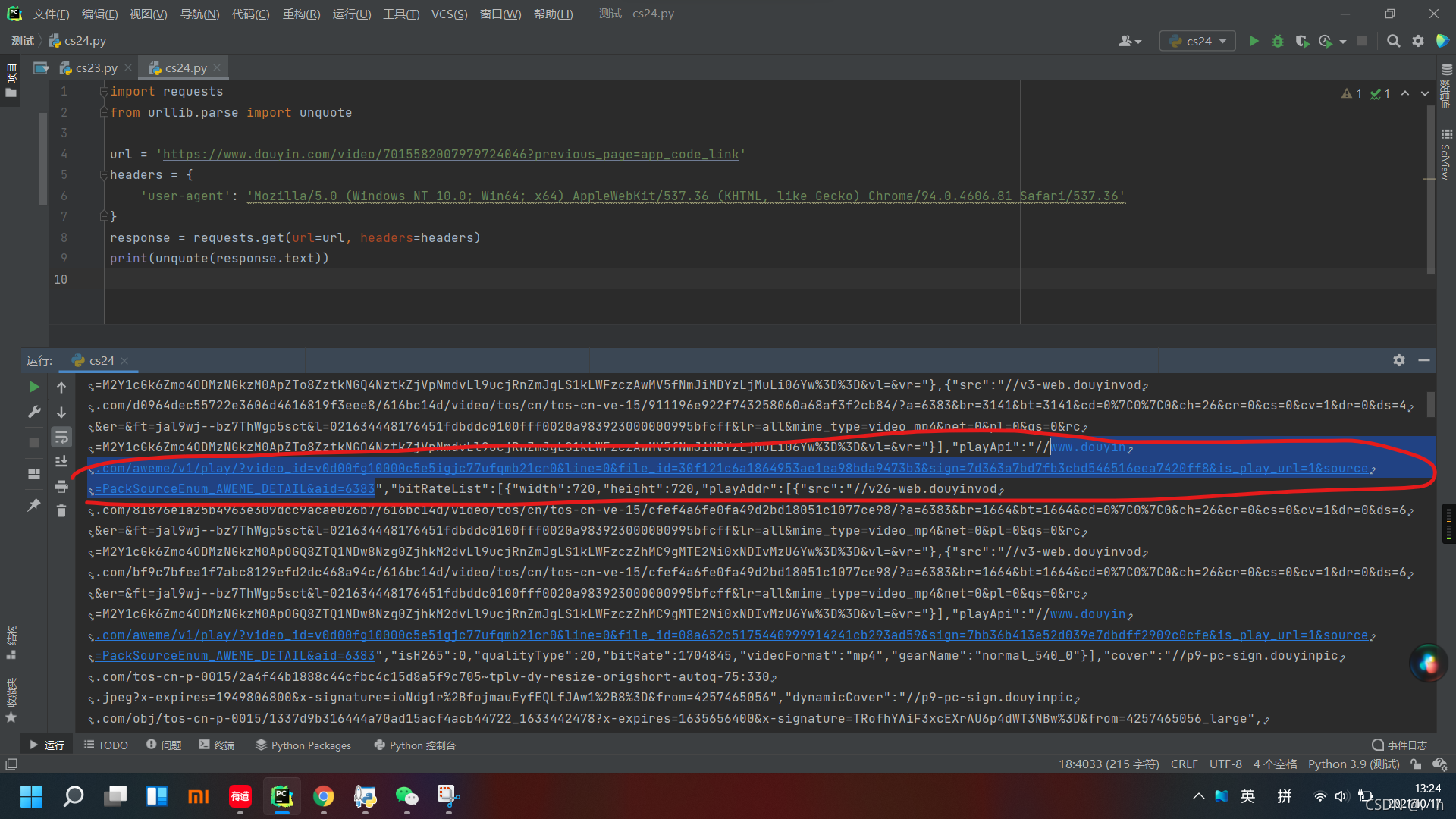
Task: Pin the run tab
Action: pos(34,505)
